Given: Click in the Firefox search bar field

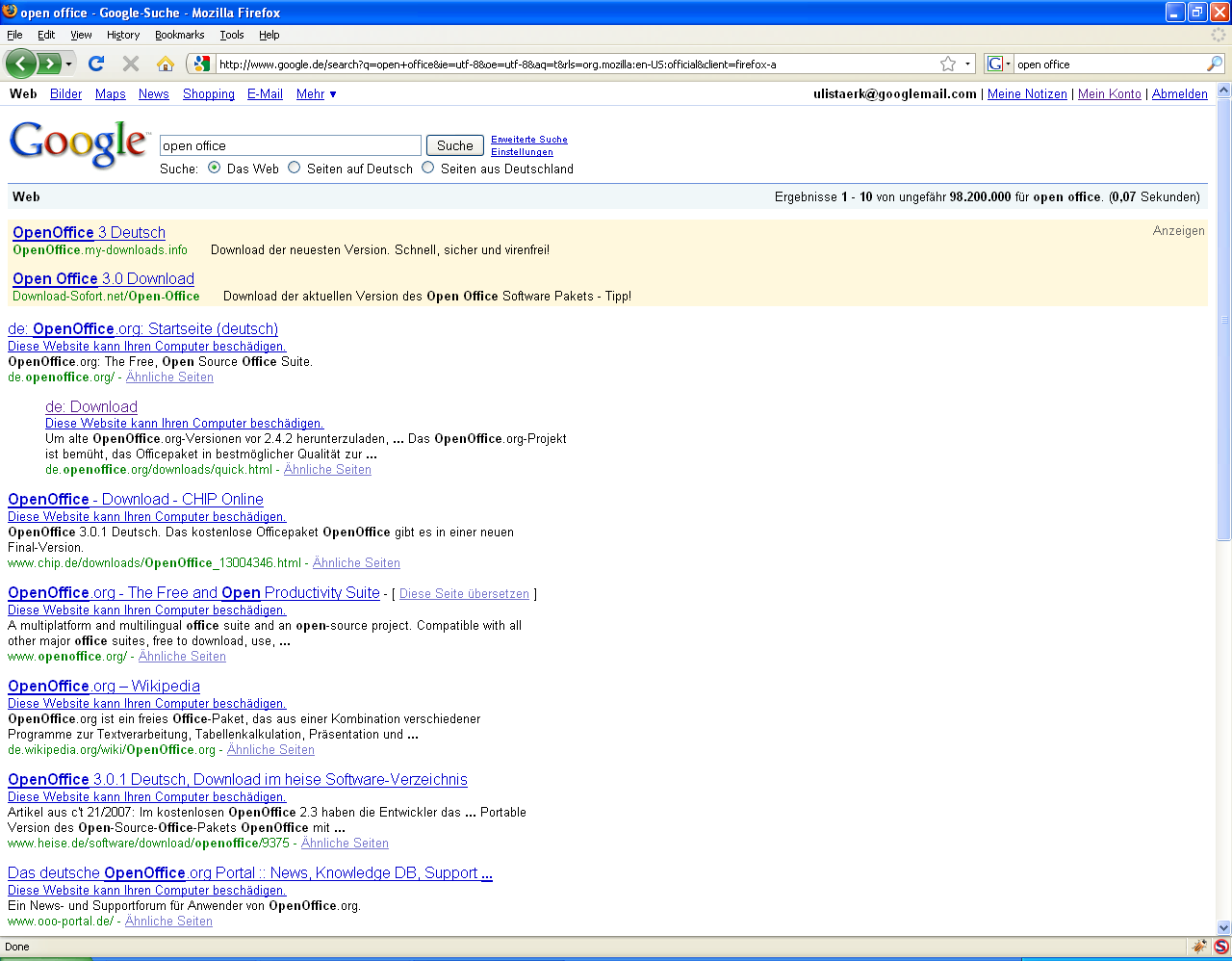Looking at the screenshot, I should (1109, 64).
